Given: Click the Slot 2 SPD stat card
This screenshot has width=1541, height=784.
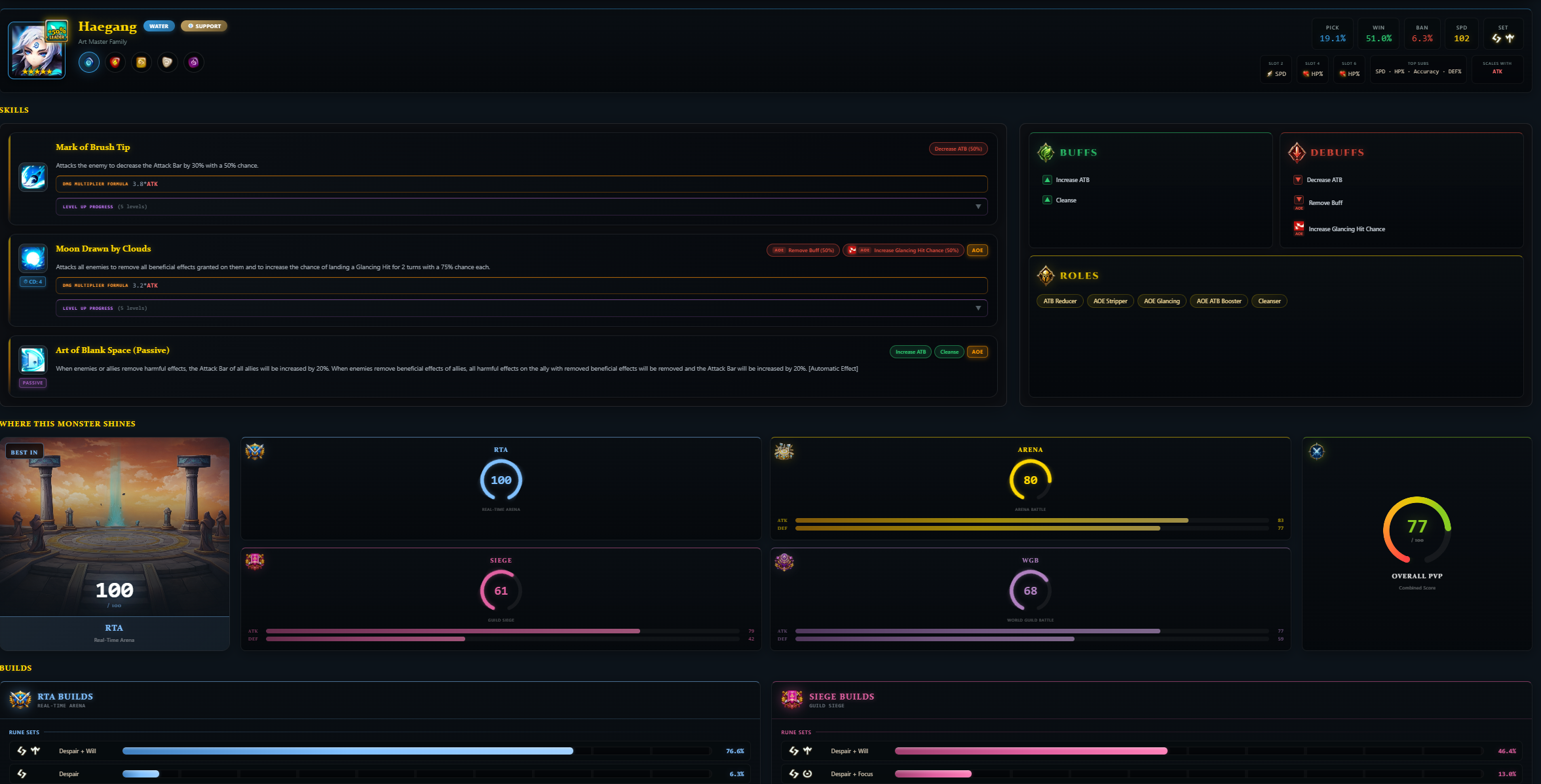Looking at the screenshot, I should click(1276, 69).
